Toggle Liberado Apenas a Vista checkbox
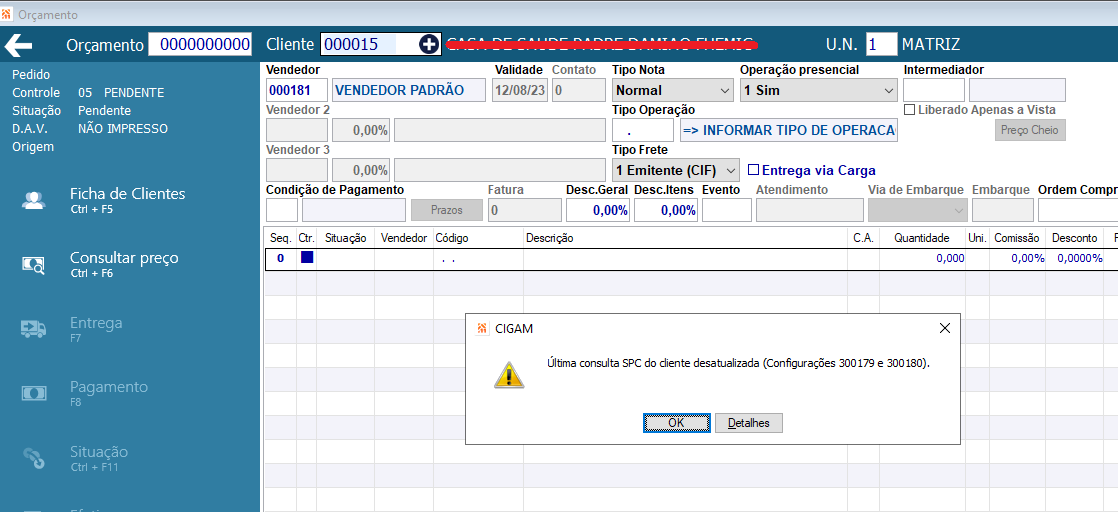Screen dimensions: 1118x512 (x=909, y=110)
